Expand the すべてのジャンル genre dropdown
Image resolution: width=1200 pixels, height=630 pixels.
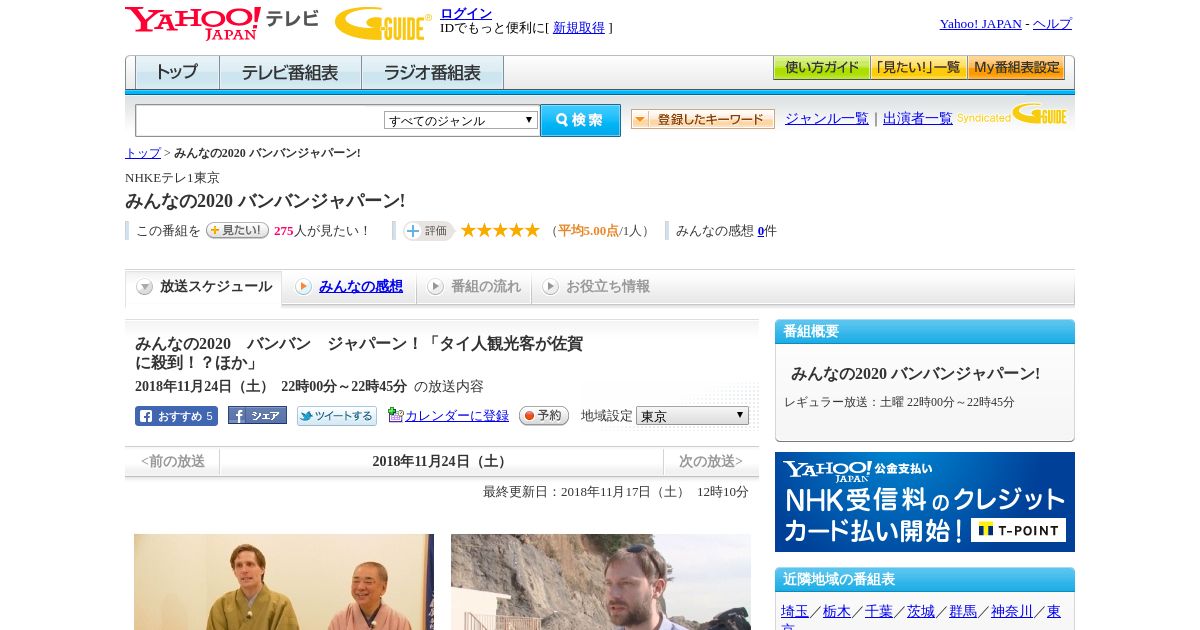(461, 120)
